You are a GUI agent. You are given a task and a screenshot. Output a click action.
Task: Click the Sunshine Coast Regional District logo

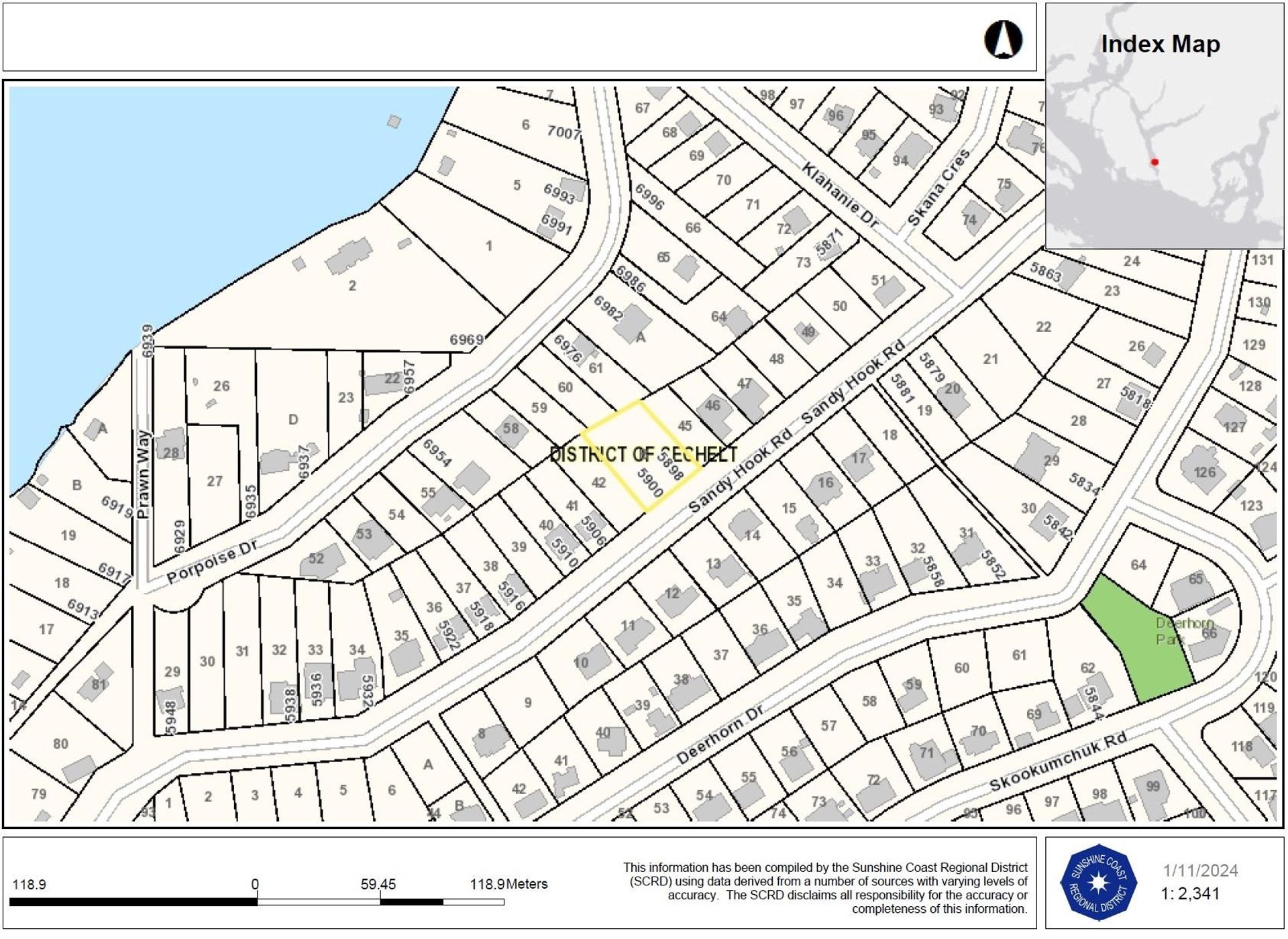click(x=1097, y=883)
